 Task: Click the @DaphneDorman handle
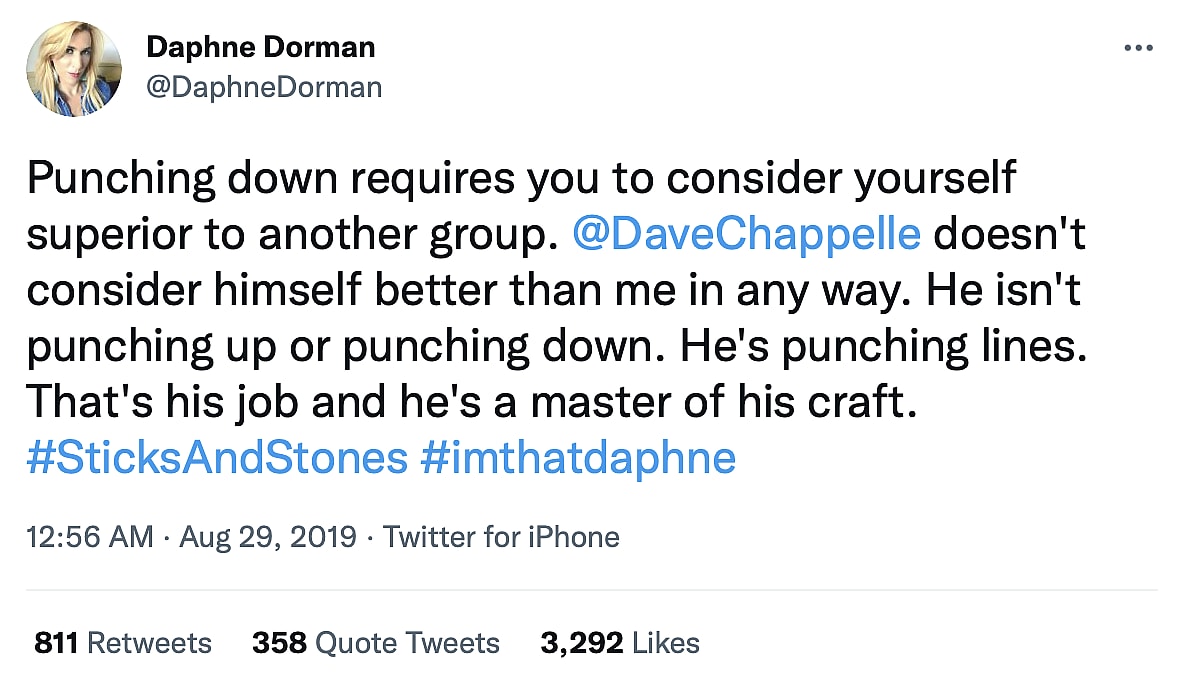click(x=264, y=87)
